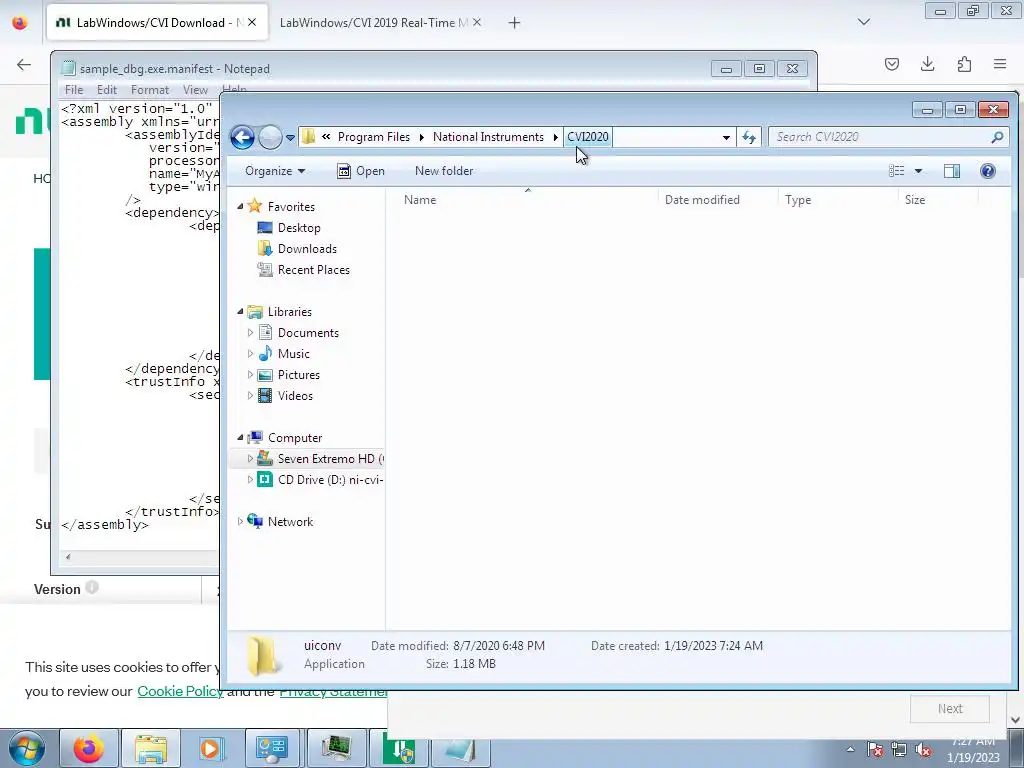Expand the Videos library node

250,396
